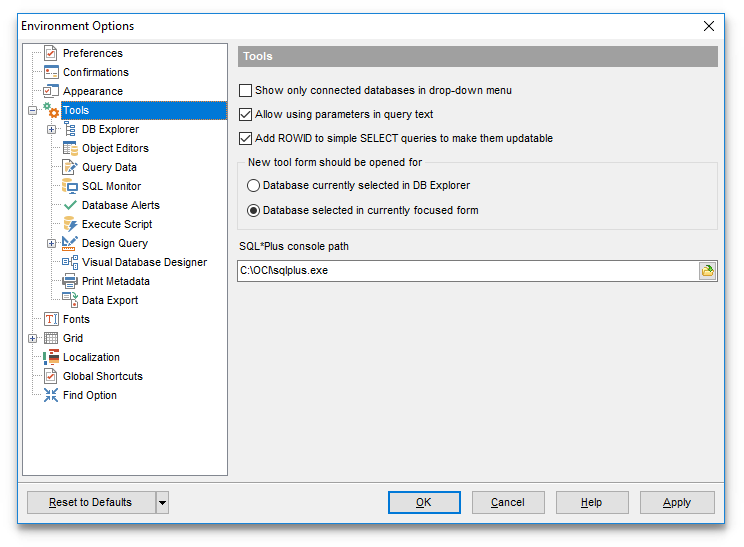Open Database Alerts options
The height and width of the screenshot is (547, 744).
pyautogui.click(x=121, y=205)
